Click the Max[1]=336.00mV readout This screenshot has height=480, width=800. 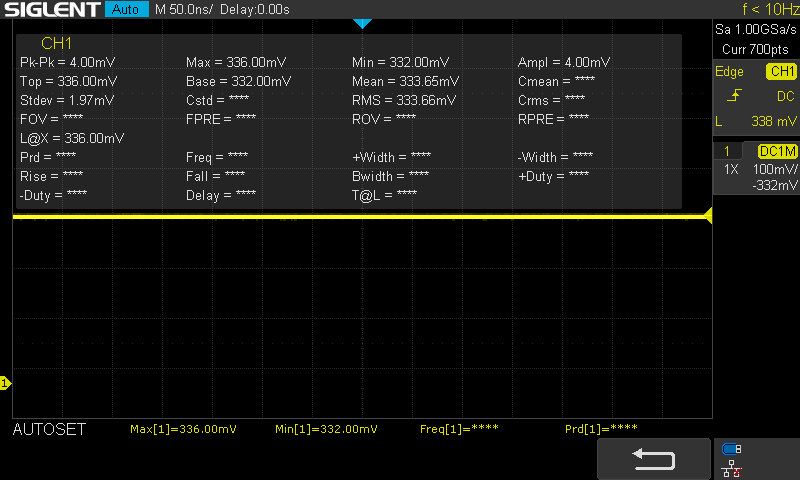pyautogui.click(x=183, y=429)
